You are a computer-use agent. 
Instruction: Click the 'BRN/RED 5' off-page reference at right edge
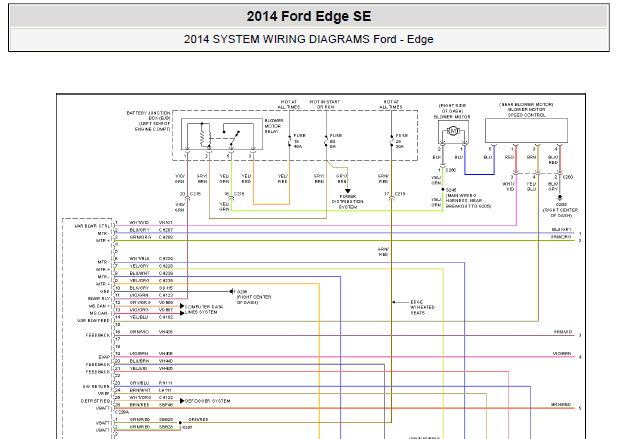coord(566,406)
